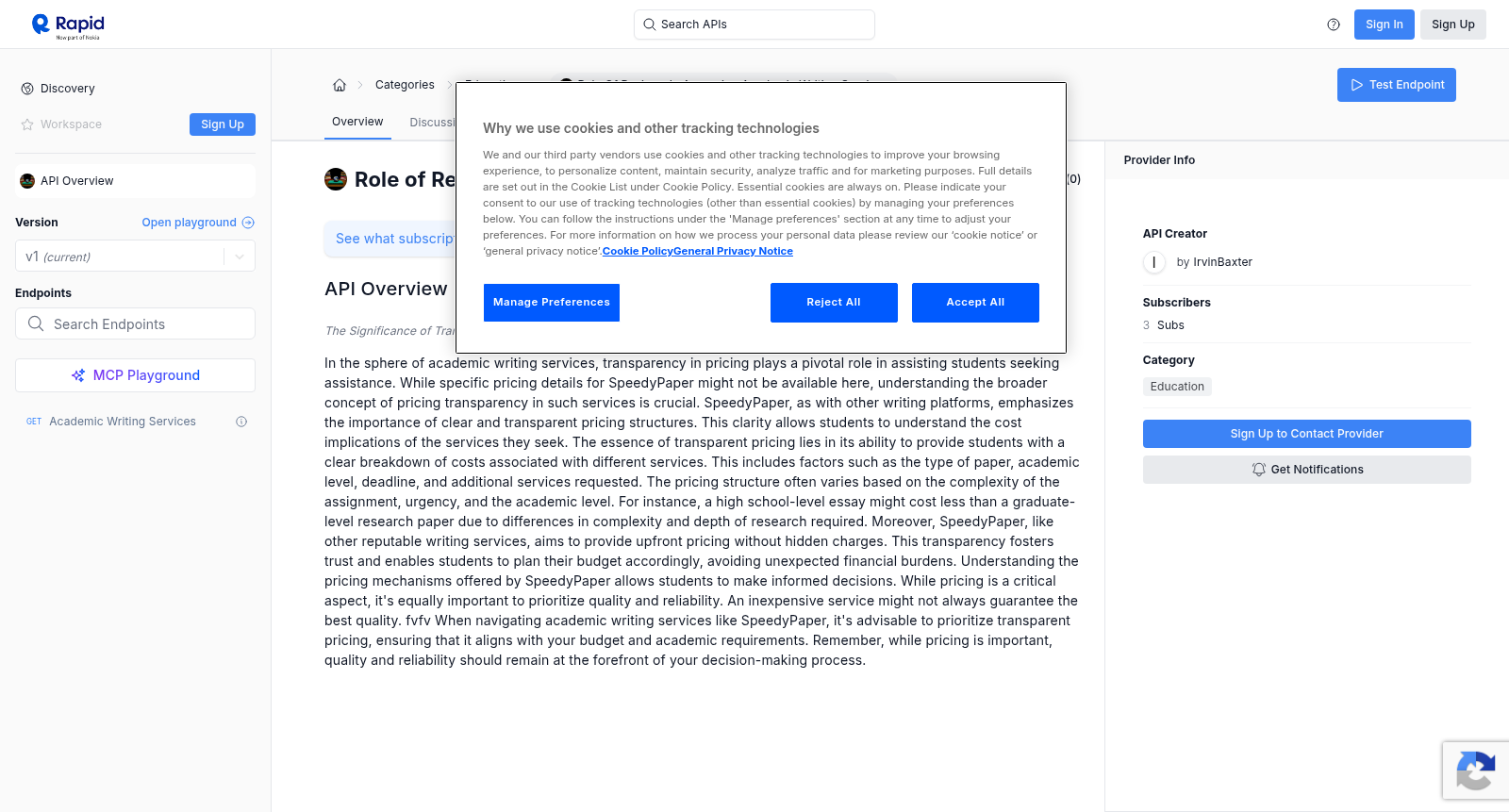Focus the Search Endpoints field
This screenshot has width=1509, height=812.
(135, 323)
